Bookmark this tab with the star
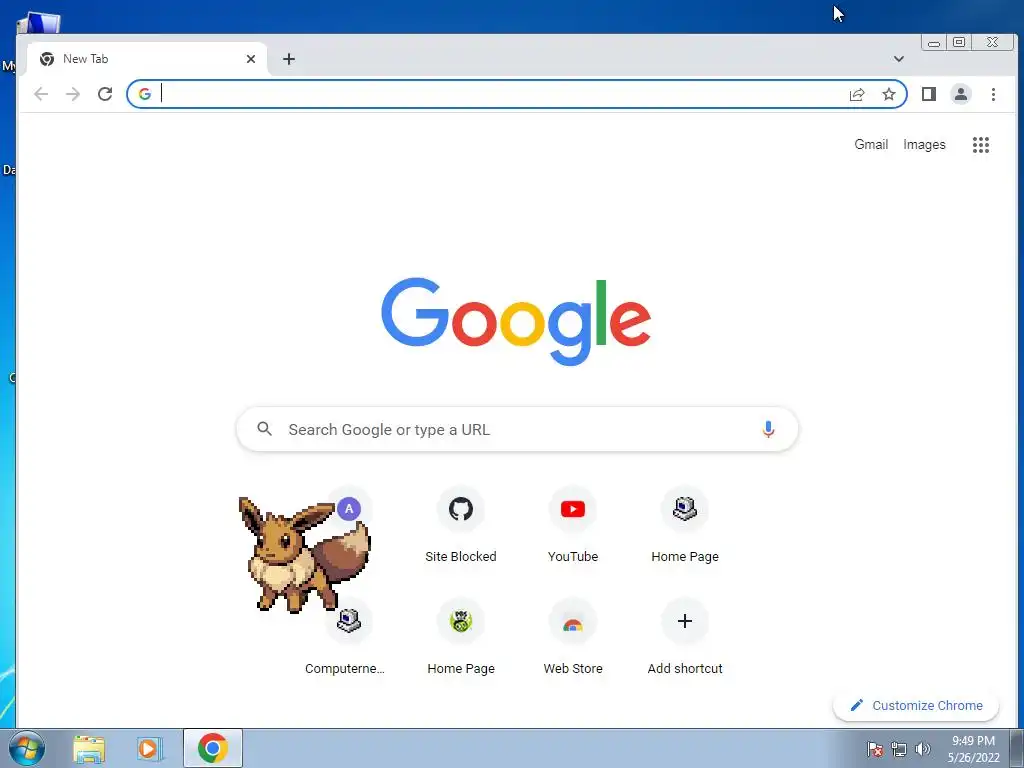Image resolution: width=1024 pixels, height=768 pixels. tap(889, 94)
